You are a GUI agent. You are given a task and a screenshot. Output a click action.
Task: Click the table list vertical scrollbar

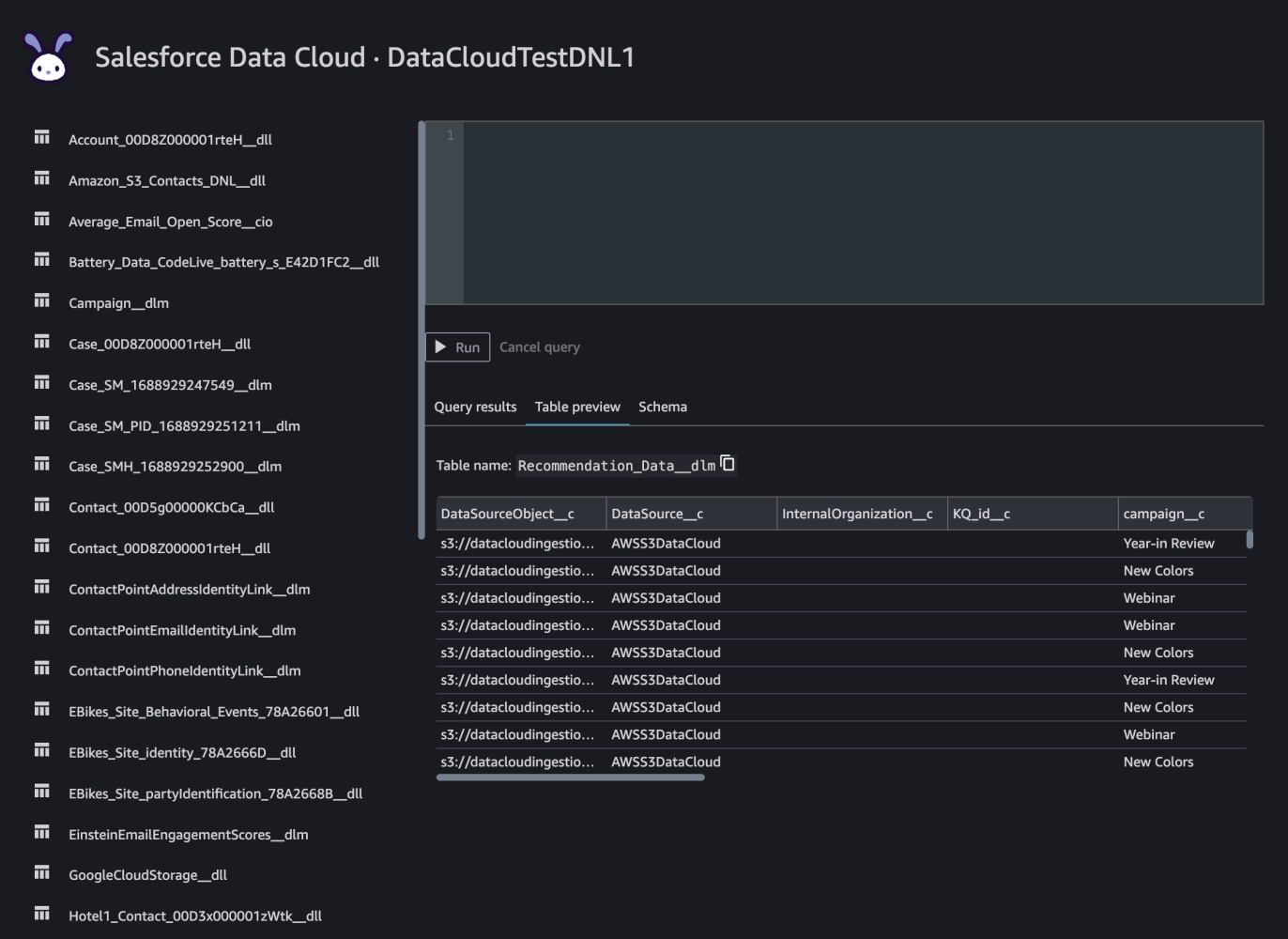tap(422, 331)
